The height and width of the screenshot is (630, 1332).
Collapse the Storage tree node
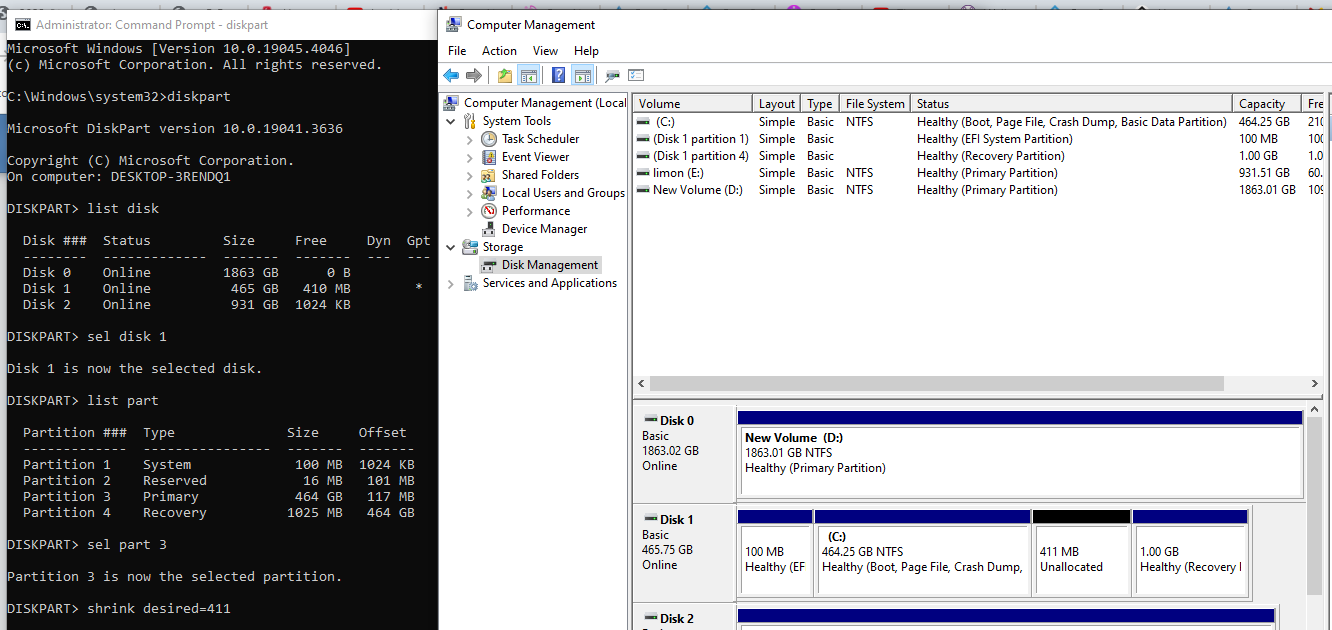[x=451, y=247]
